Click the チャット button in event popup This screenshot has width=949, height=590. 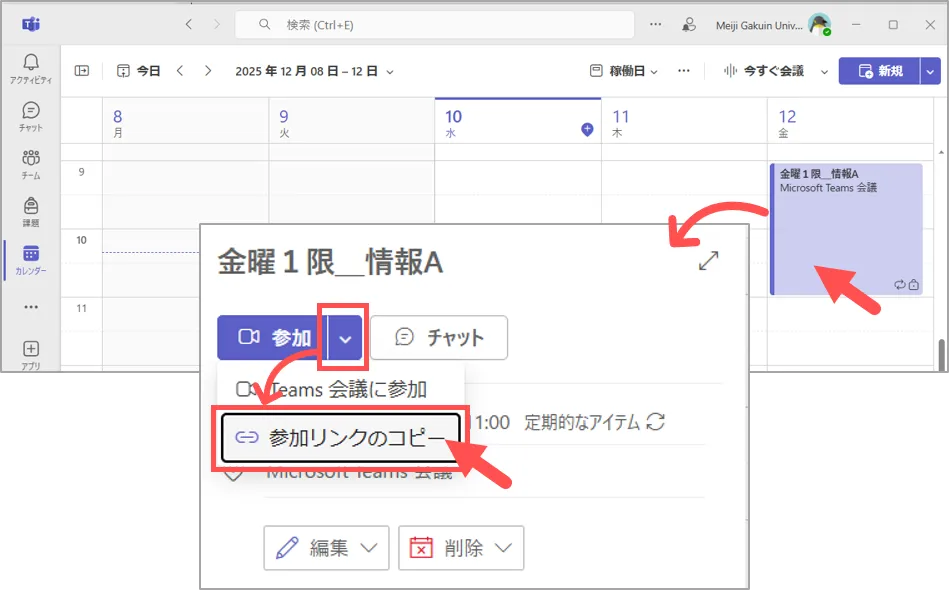click(x=439, y=338)
